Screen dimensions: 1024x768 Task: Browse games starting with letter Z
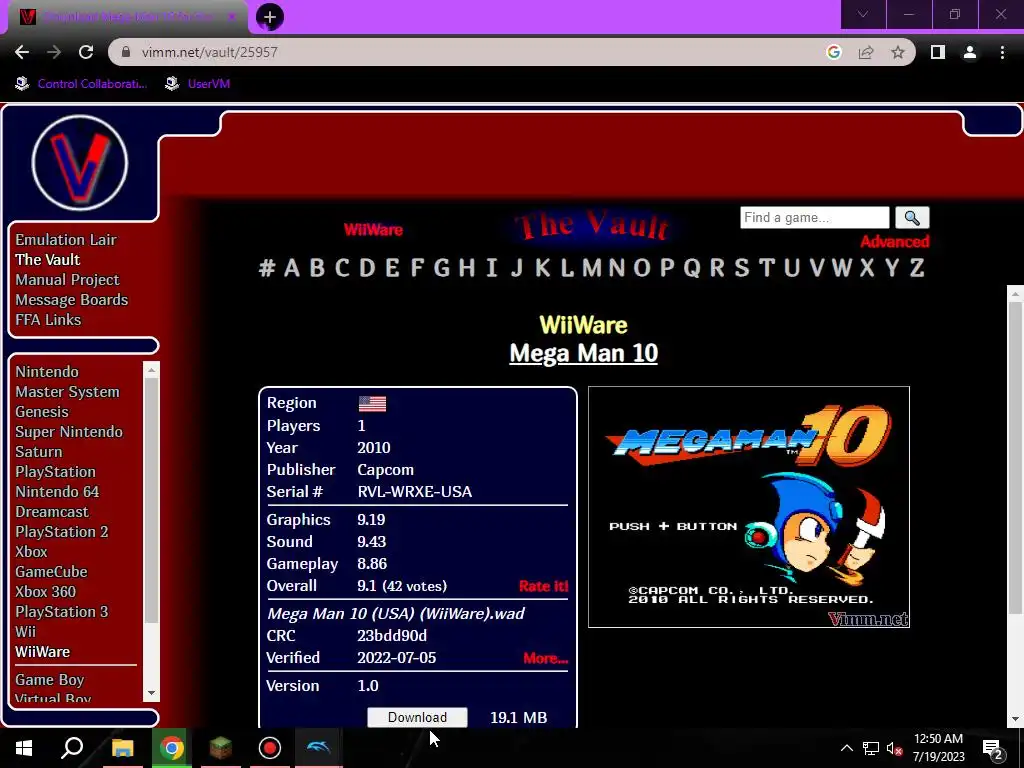coord(917,268)
